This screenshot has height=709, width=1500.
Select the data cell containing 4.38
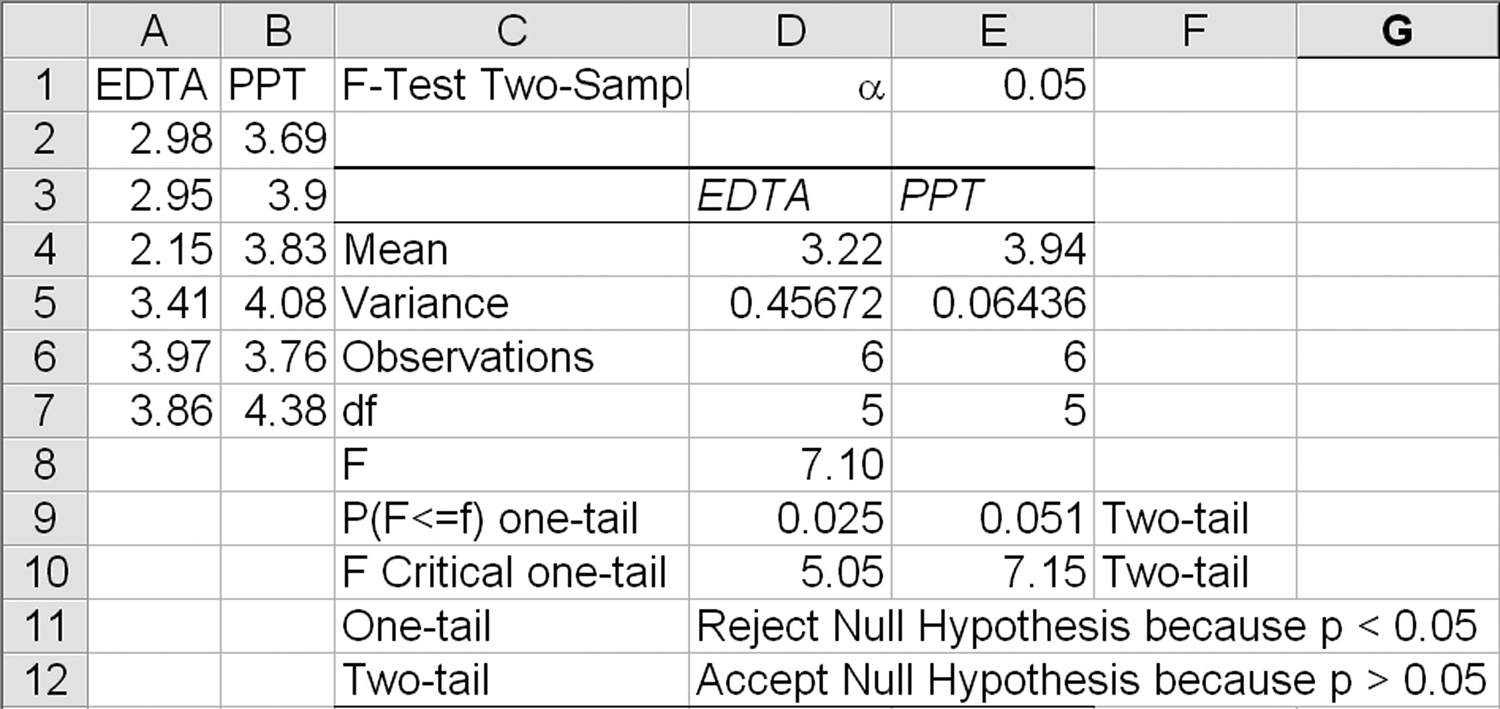click(278, 410)
